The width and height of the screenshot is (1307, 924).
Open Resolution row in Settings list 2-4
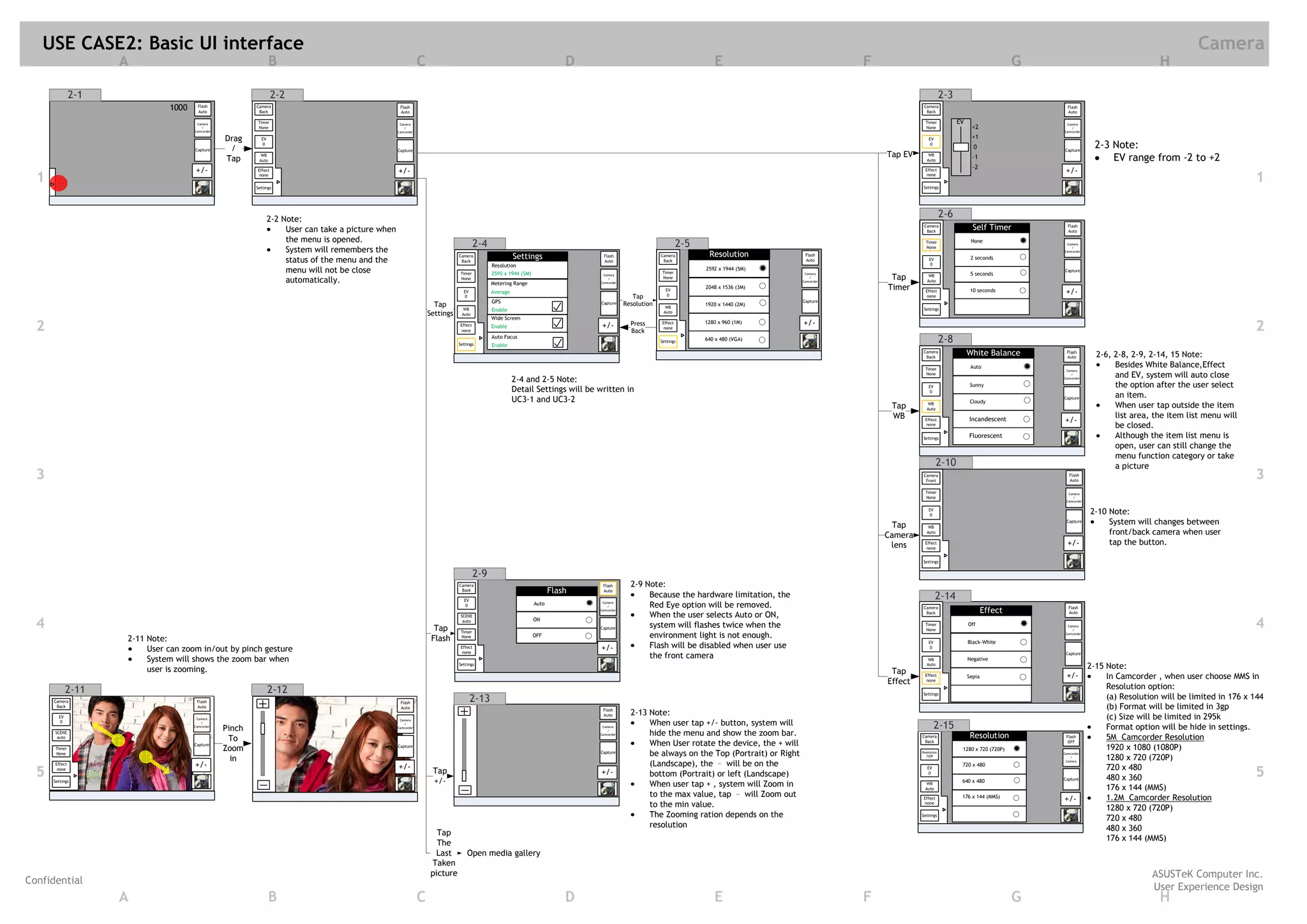[527, 270]
